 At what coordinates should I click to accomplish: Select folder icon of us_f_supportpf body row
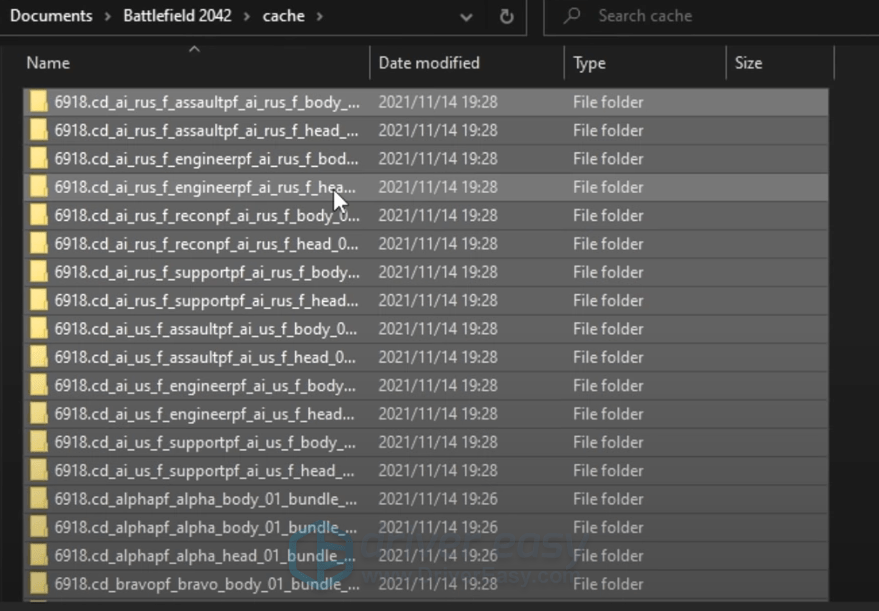39,442
